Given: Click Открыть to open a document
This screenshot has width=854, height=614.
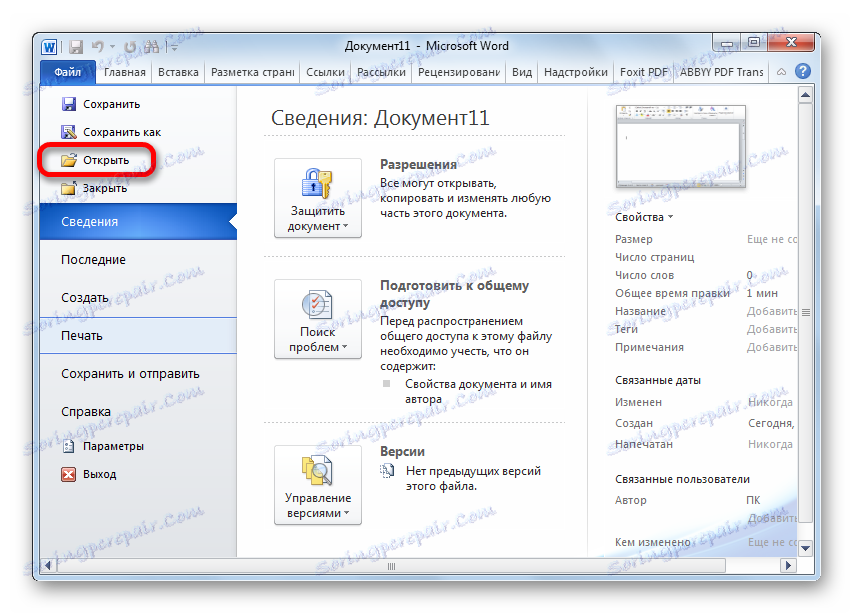Looking at the screenshot, I should (x=96, y=160).
